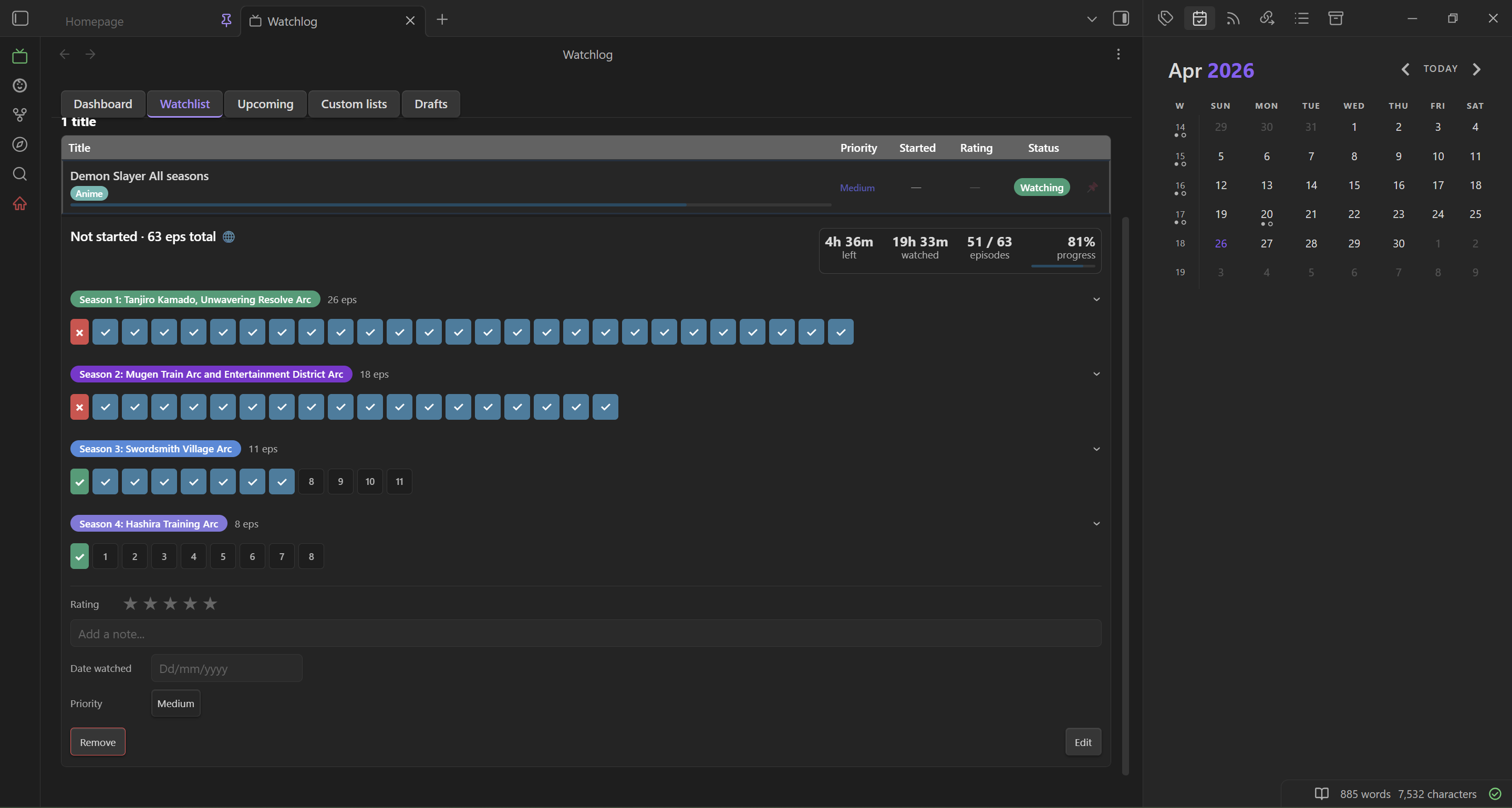Toggle Season 3 green mark-all box

79,482
